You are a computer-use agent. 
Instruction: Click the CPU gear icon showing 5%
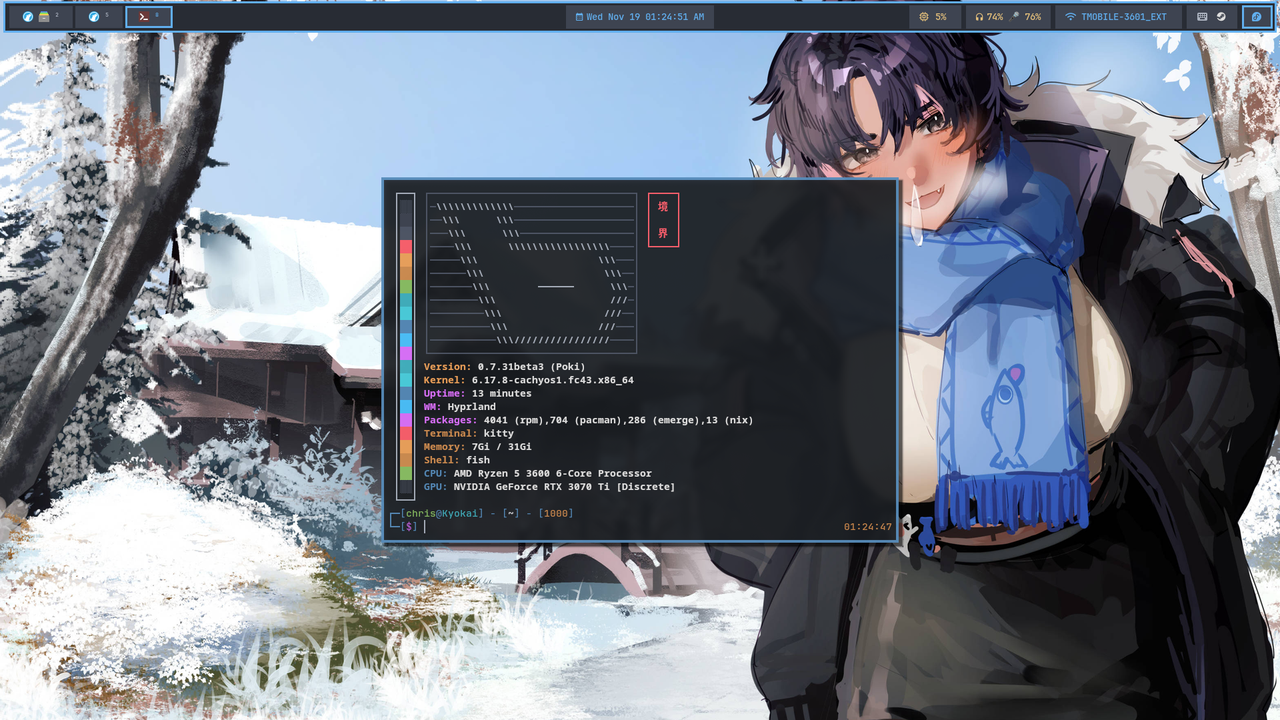924,16
